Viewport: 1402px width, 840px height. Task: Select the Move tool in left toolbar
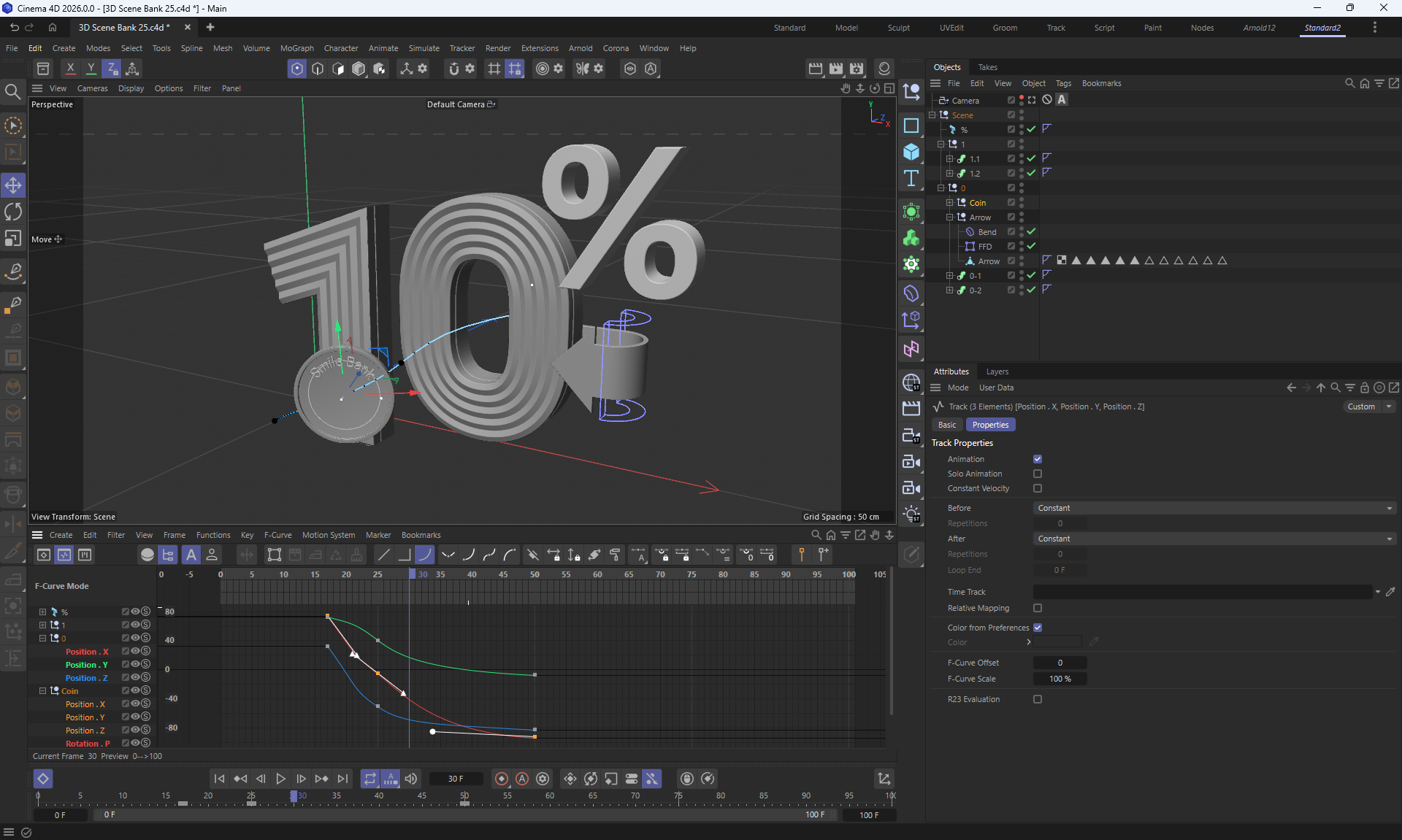click(x=13, y=185)
